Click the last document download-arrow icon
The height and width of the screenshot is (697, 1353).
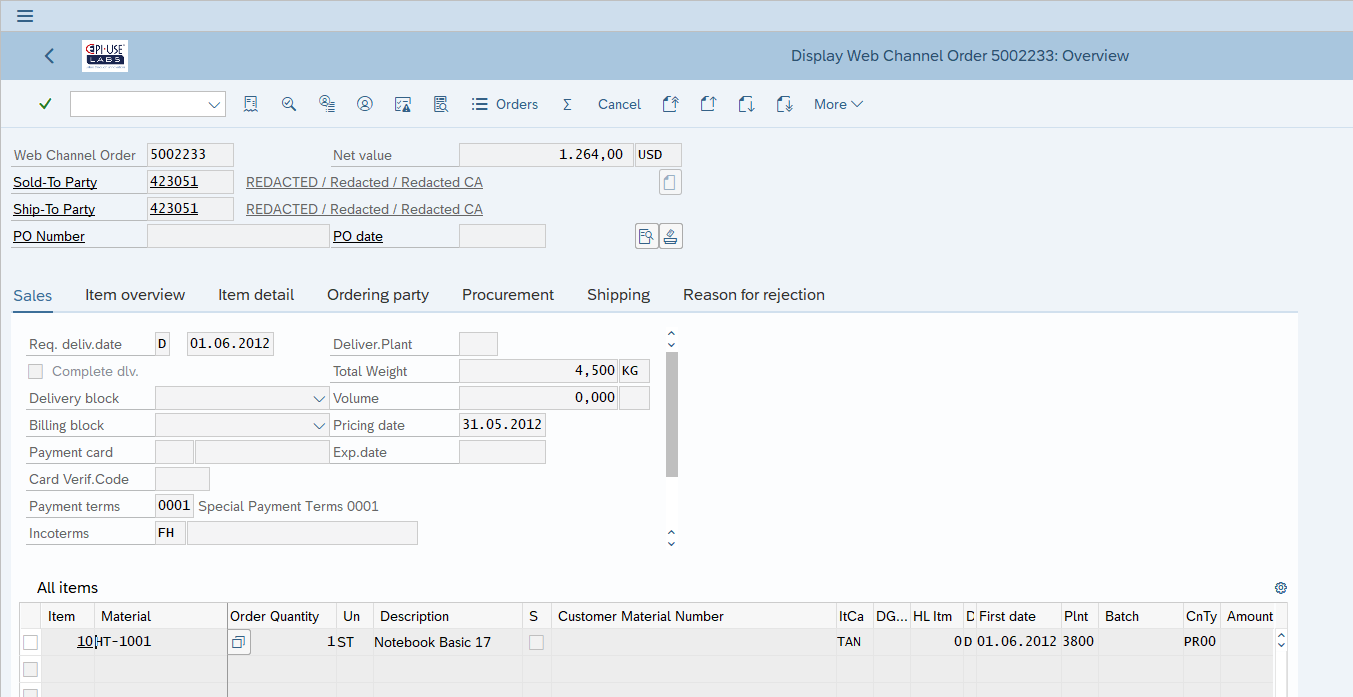785,104
